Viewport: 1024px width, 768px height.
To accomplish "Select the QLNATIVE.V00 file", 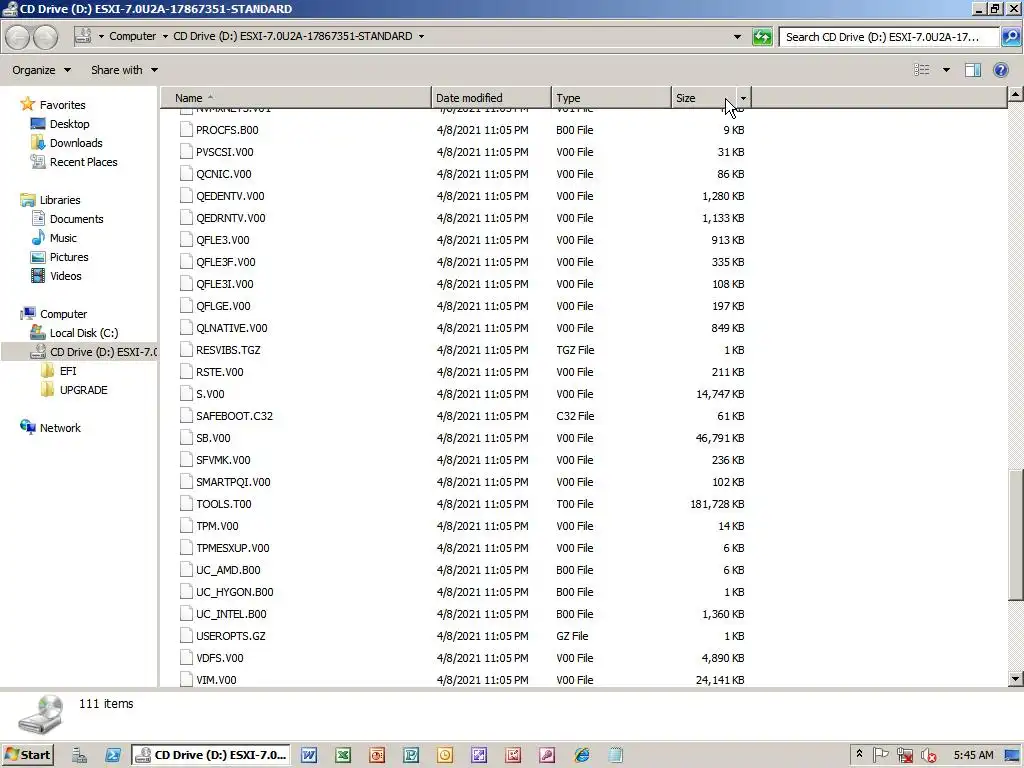I will [x=232, y=328].
